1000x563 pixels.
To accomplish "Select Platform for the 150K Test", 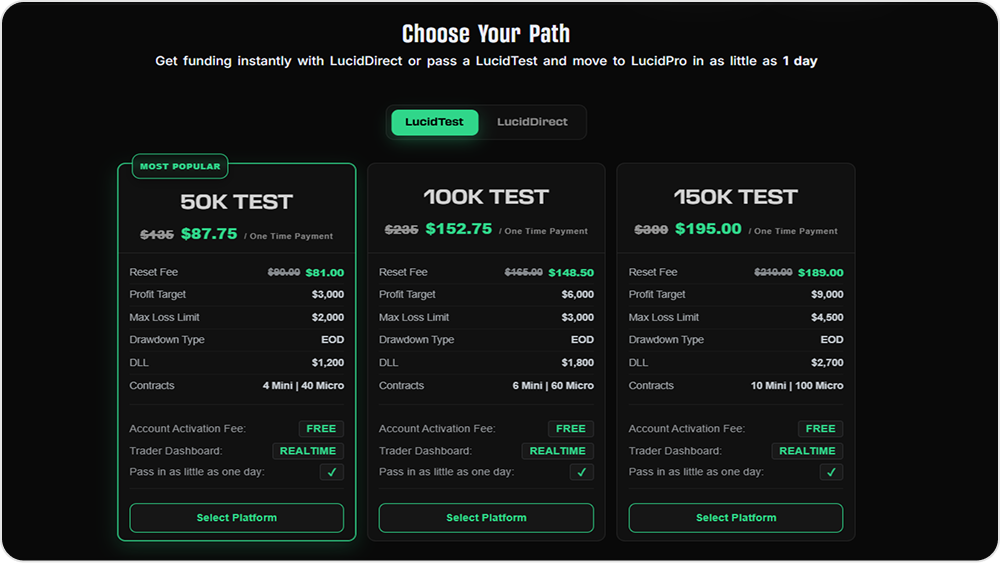I will click(x=736, y=518).
